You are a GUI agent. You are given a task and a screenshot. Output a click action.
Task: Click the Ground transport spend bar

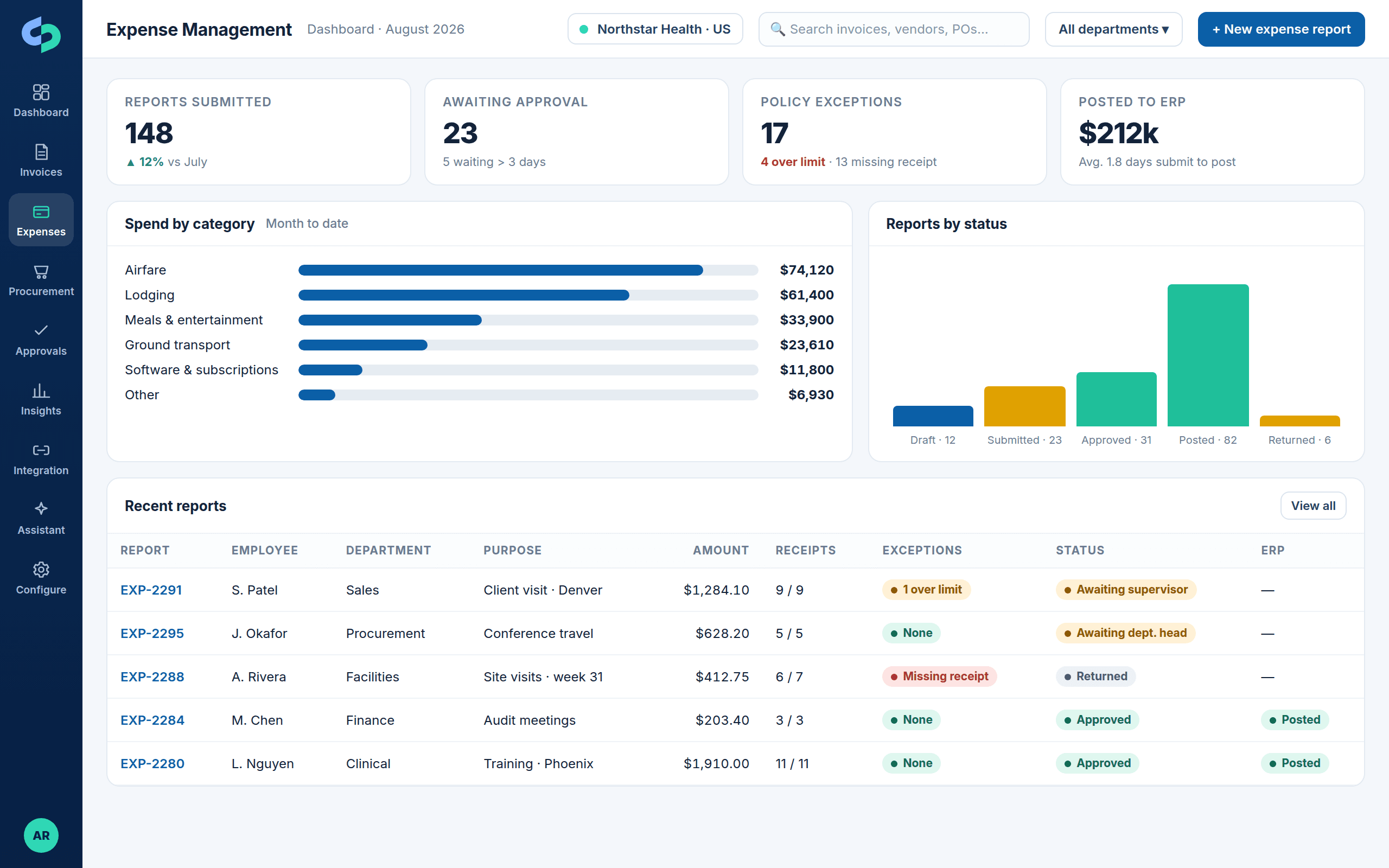coord(528,345)
